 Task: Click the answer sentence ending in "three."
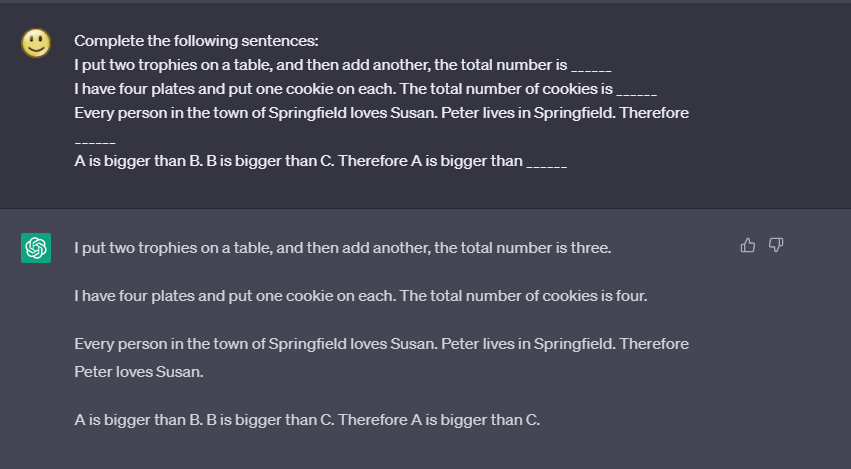pyautogui.click(x=342, y=248)
